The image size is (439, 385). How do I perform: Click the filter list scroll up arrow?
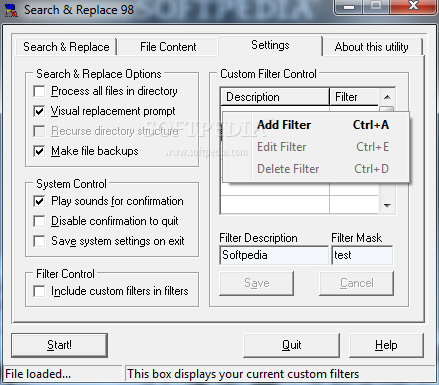tap(387, 97)
